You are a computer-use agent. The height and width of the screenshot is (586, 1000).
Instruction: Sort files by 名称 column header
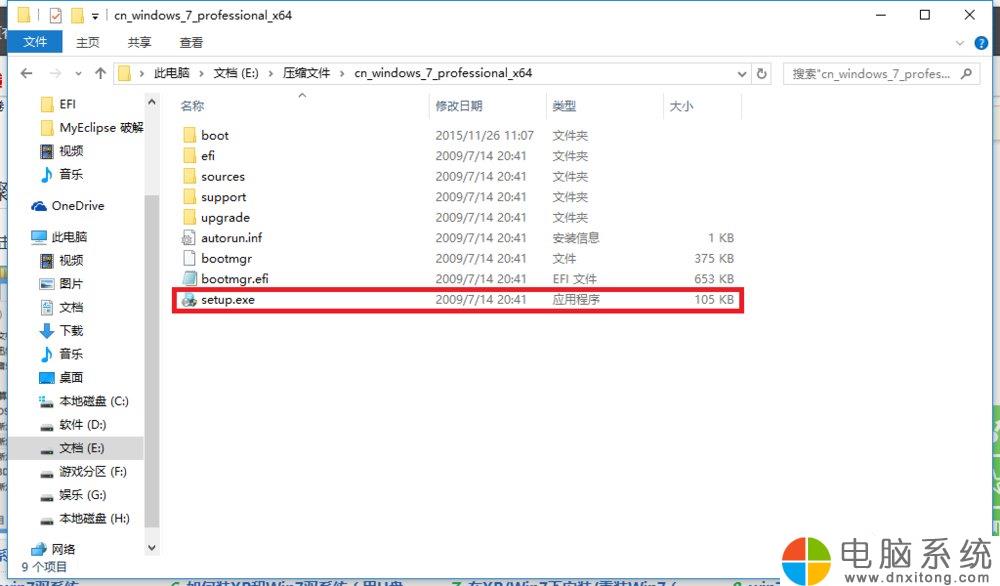193,106
